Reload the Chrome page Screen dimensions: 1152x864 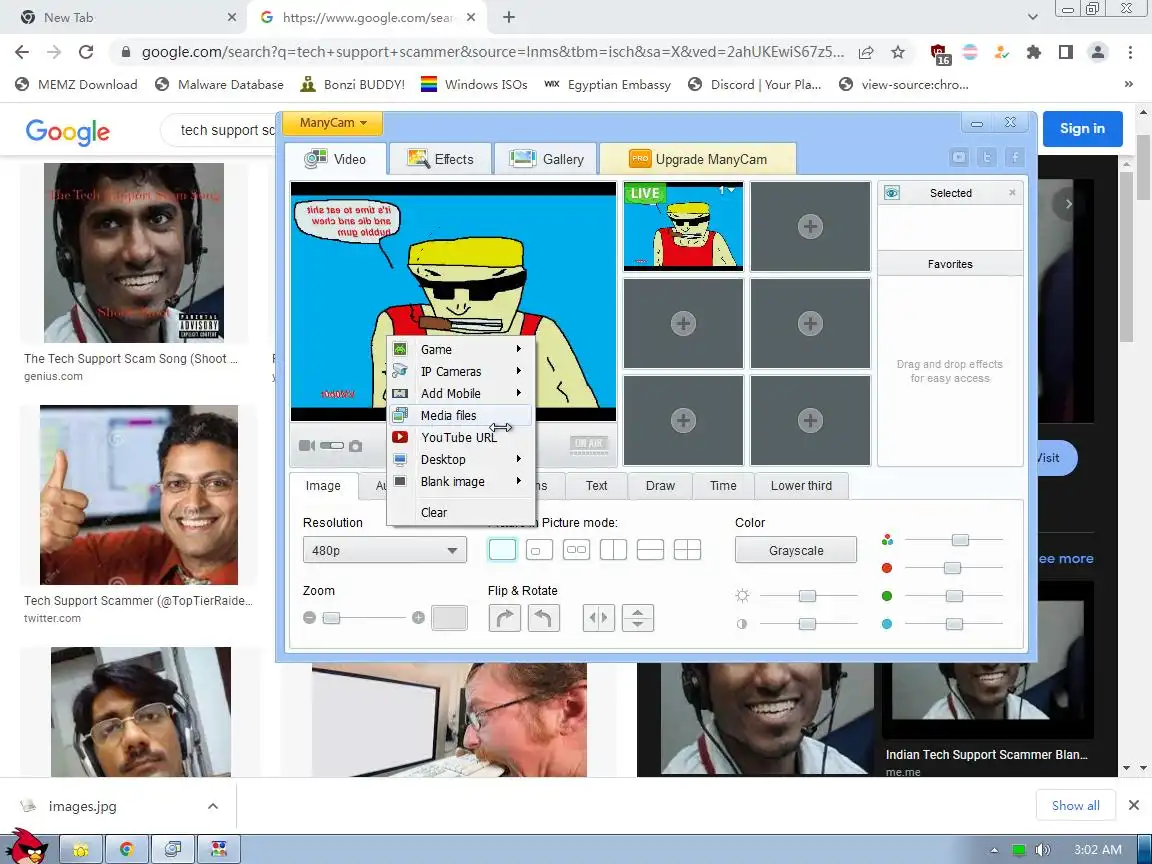coord(86,51)
